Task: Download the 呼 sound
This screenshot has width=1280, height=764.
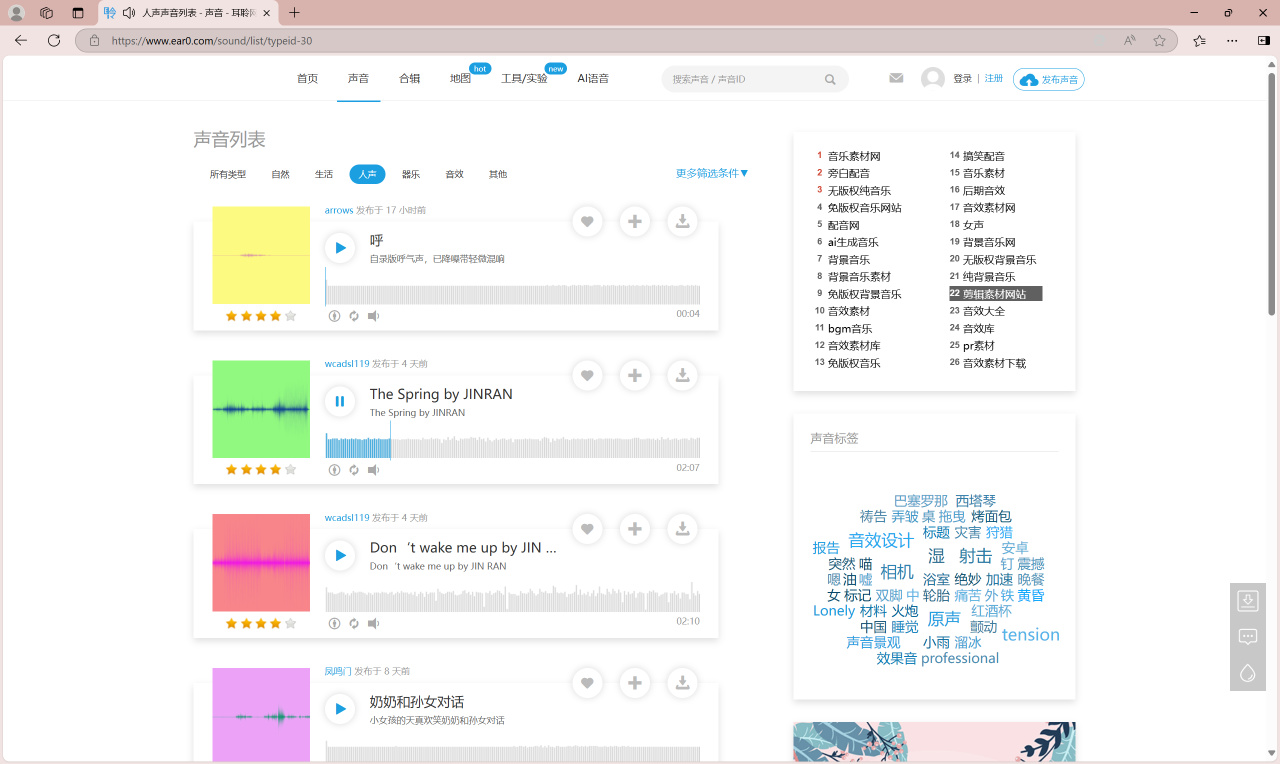Action: coord(682,222)
